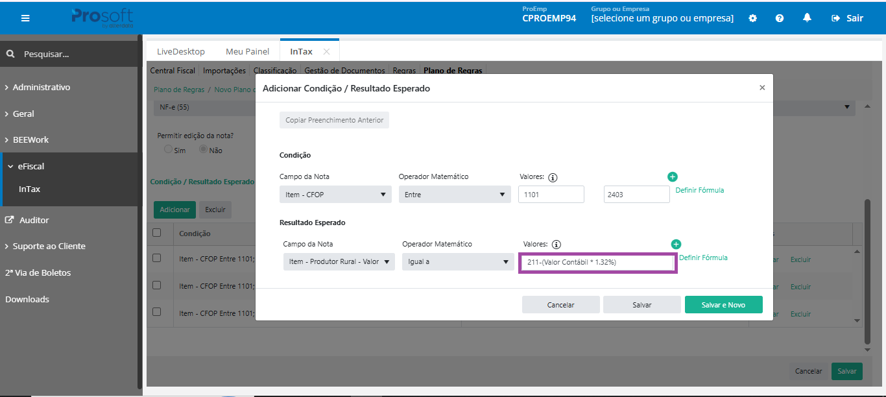The image size is (886, 397).
Task: Switch to the Meu Painel tab
Action: [x=246, y=51]
